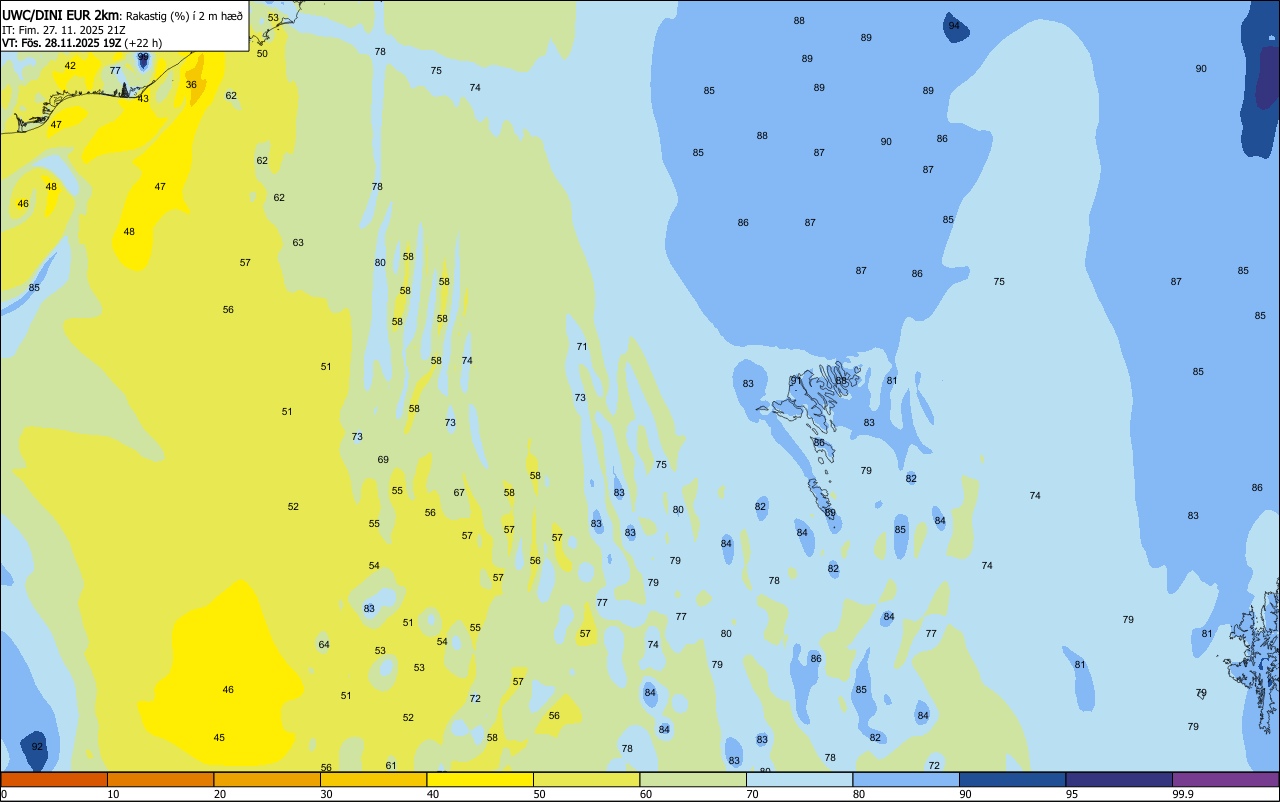Click the humidity value 92 on the map
1280x802 pixels.
tap(37, 747)
